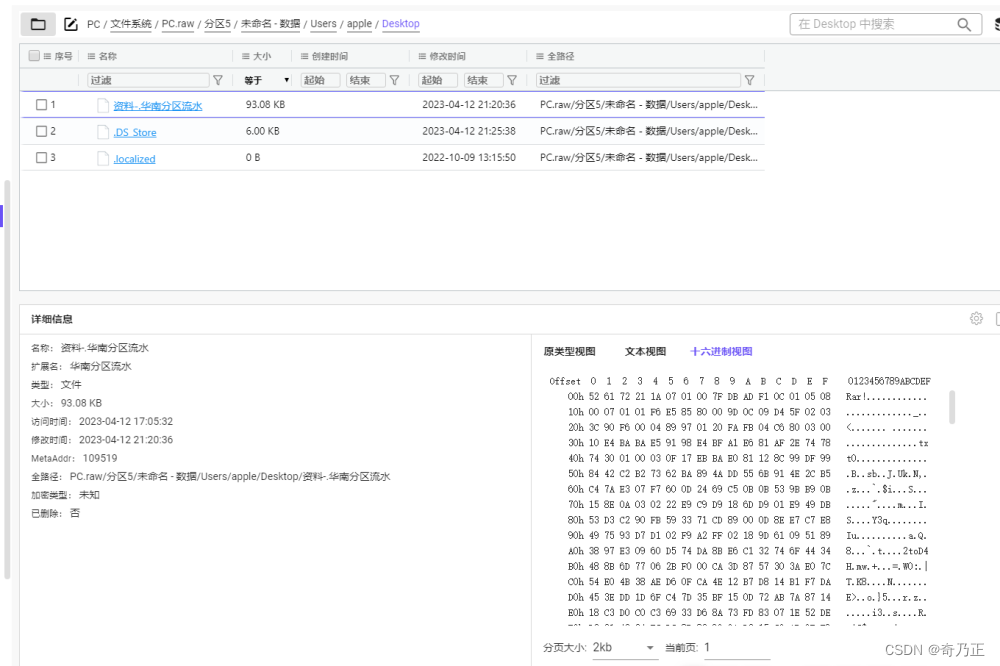The width and height of the screenshot is (1000, 666).
Task: Sort by 序号 column header
Action: click(63, 56)
